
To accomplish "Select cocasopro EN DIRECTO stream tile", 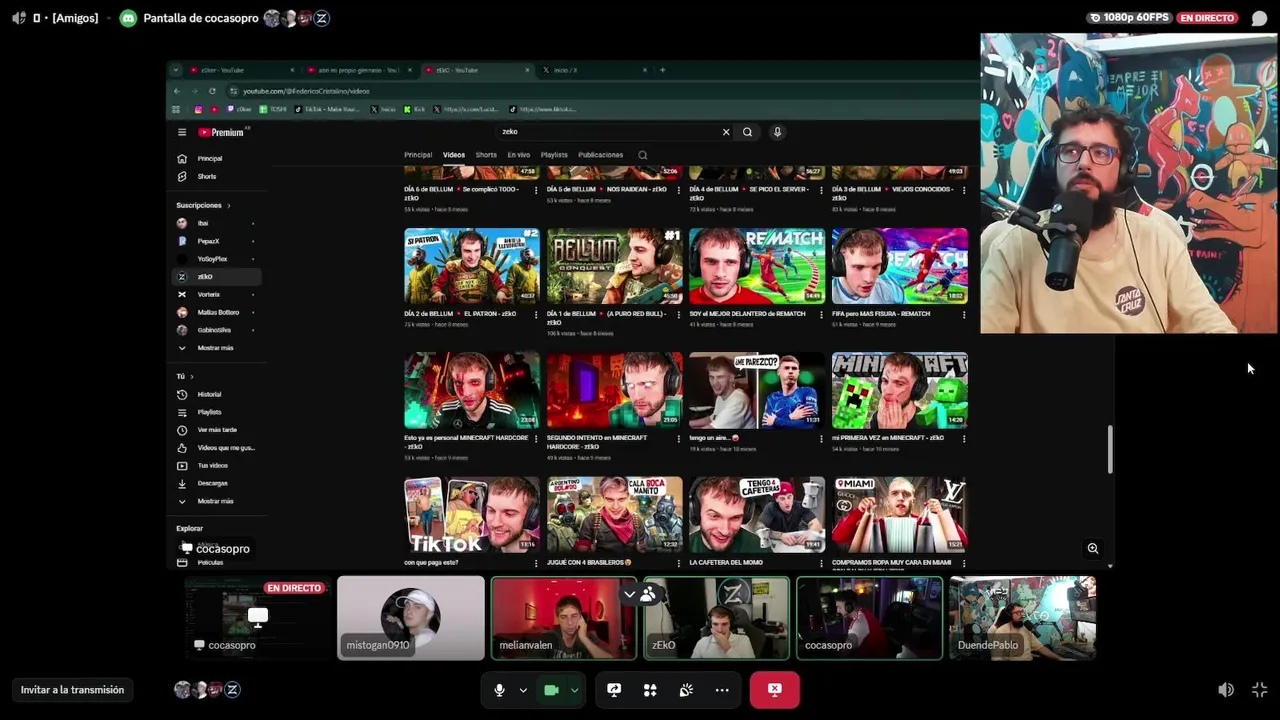I will click(x=258, y=618).
